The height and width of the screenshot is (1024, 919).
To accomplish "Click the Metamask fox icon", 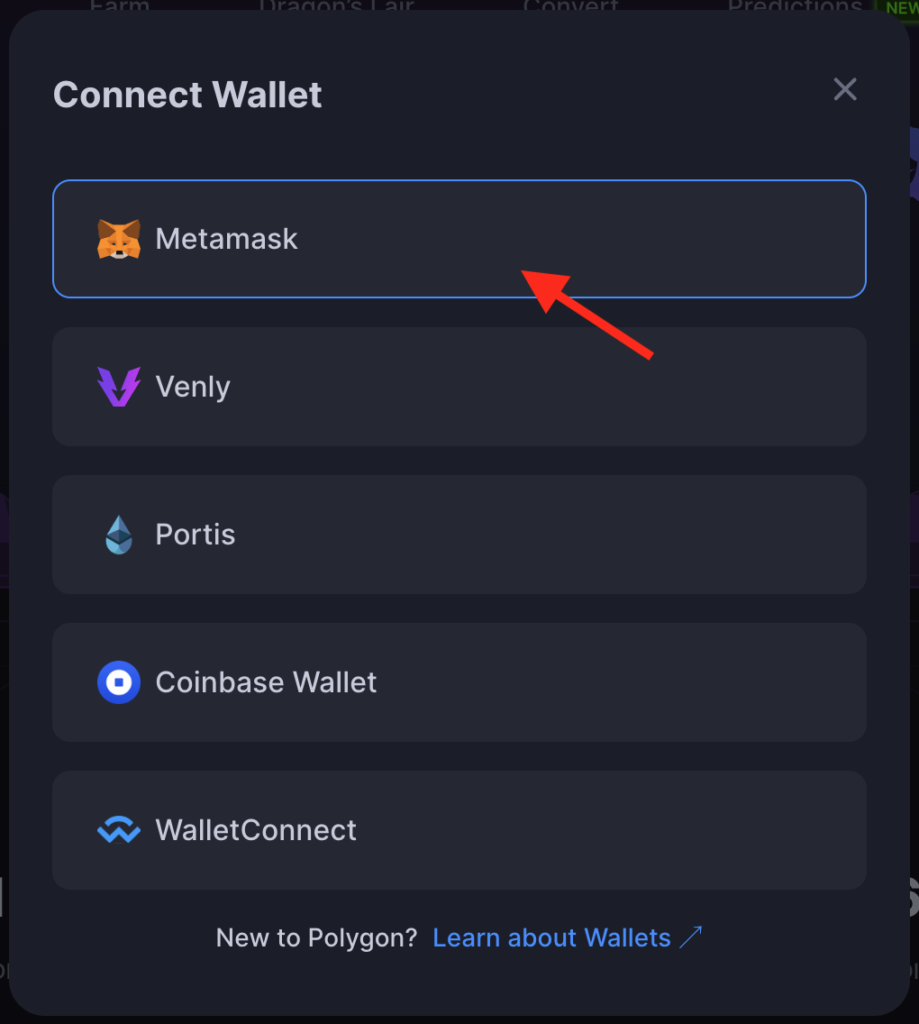I will (x=119, y=239).
